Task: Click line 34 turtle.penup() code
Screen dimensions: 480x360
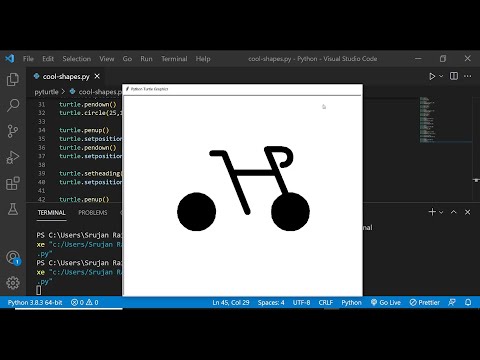Action: click(84, 130)
